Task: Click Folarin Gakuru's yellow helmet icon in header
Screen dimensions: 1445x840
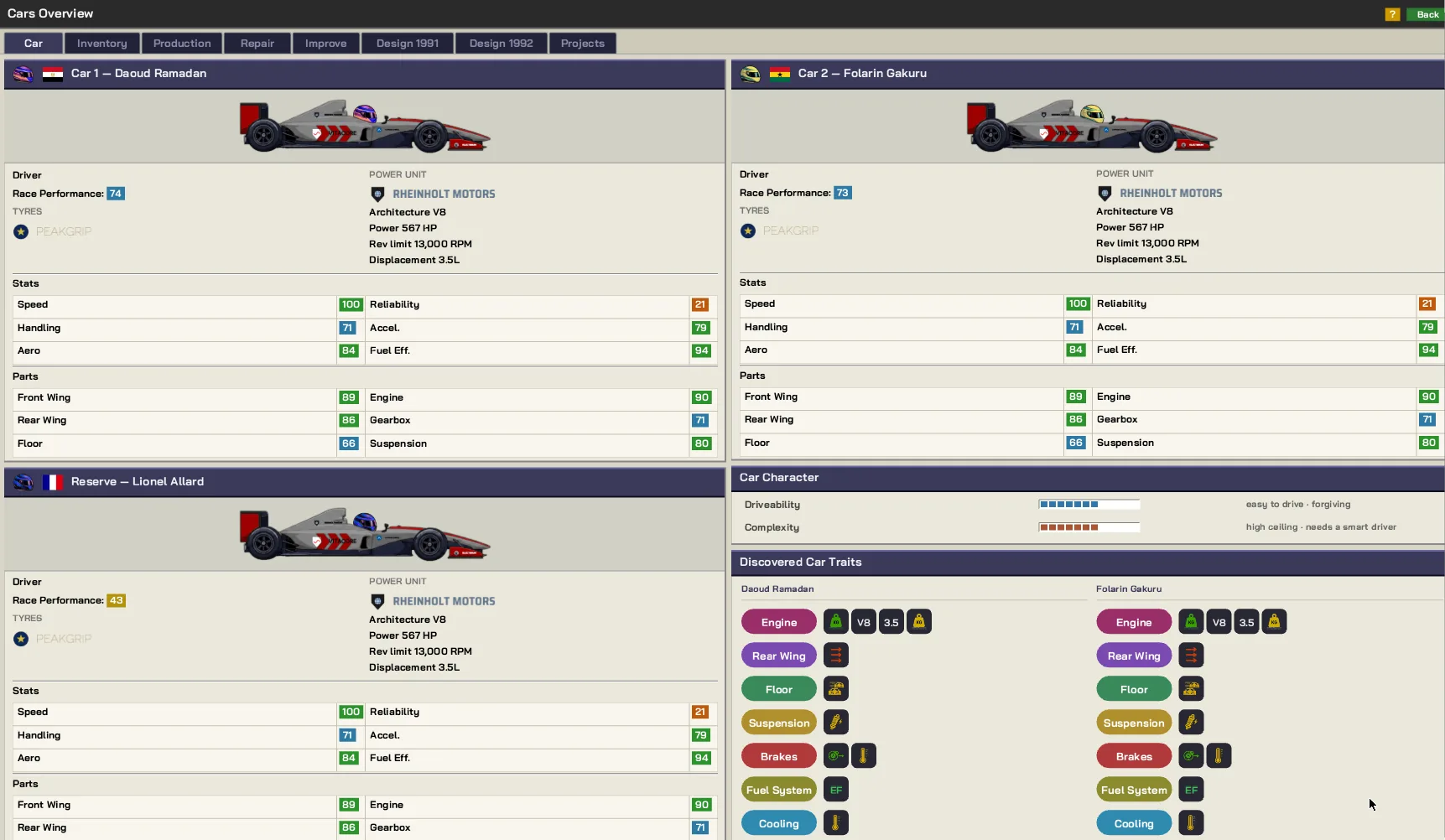Action: (751, 74)
